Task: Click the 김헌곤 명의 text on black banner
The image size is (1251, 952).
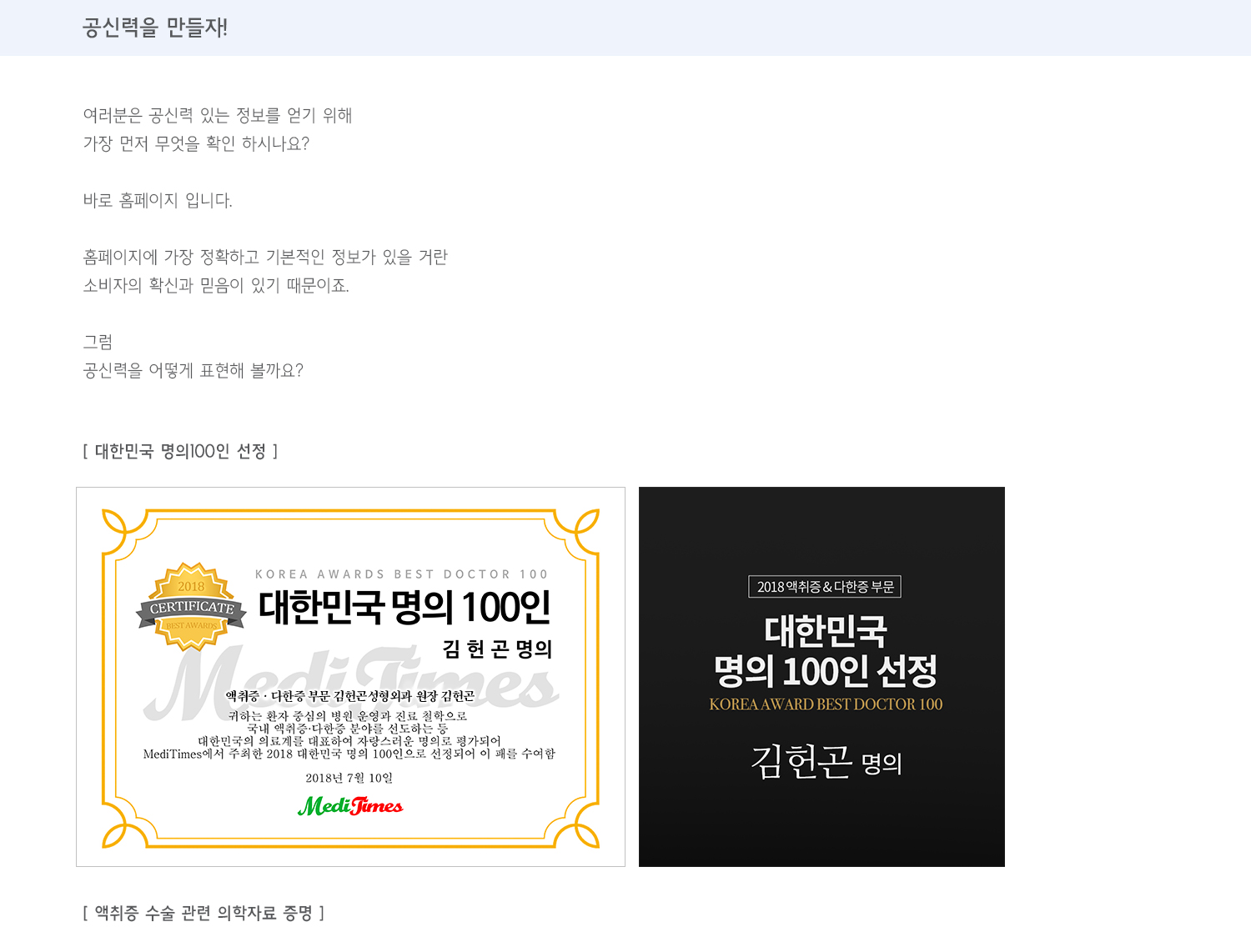Action: click(x=826, y=761)
